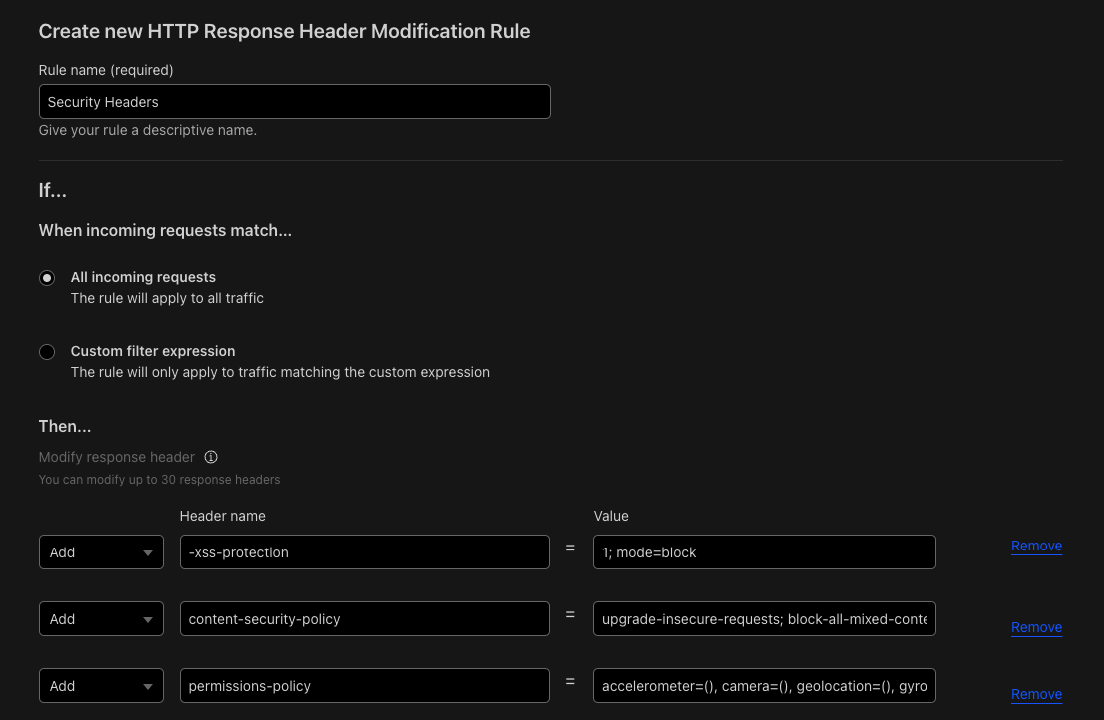Open the Add dropdown for the -xss-protection row
The height and width of the screenshot is (720, 1104).
point(101,552)
